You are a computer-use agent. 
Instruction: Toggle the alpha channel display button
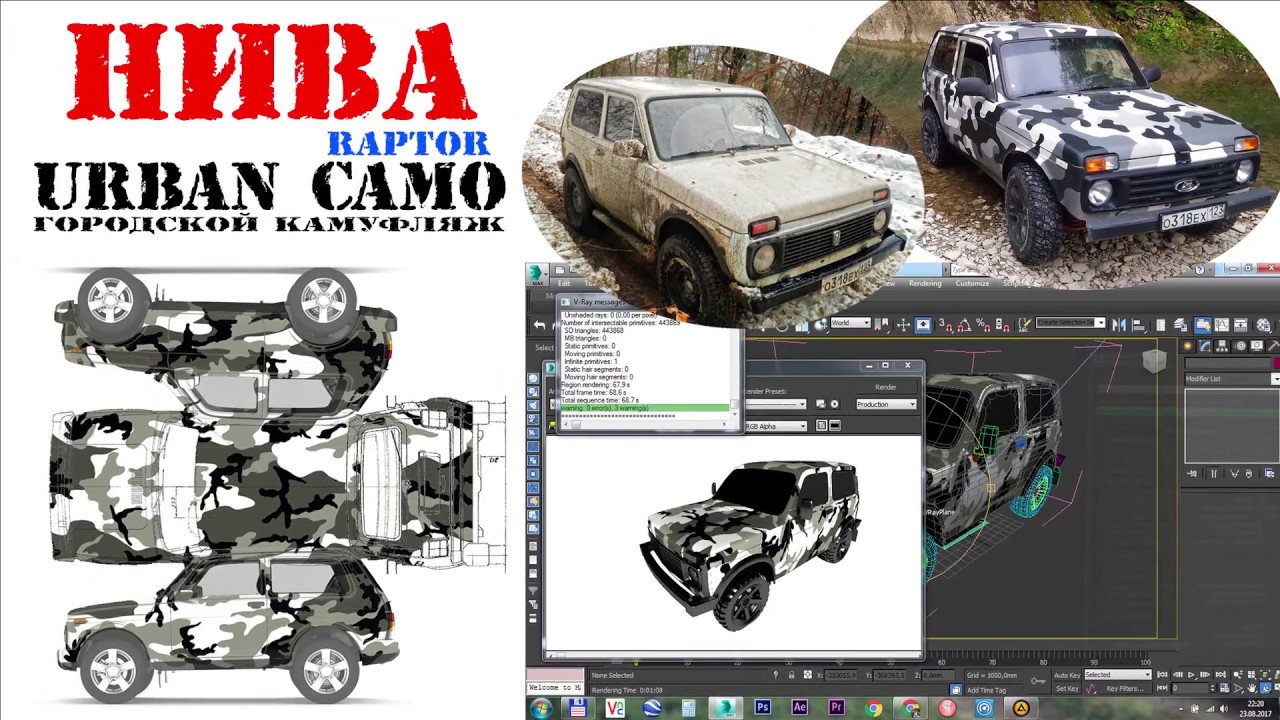coord(822,426)
